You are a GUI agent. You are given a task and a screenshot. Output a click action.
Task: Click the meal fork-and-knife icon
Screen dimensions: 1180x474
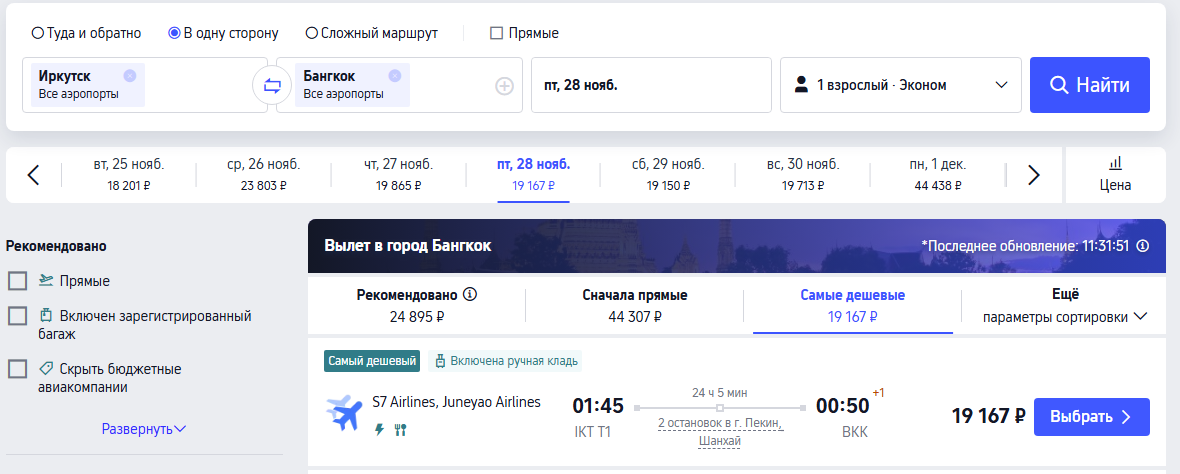pos(400,430)
